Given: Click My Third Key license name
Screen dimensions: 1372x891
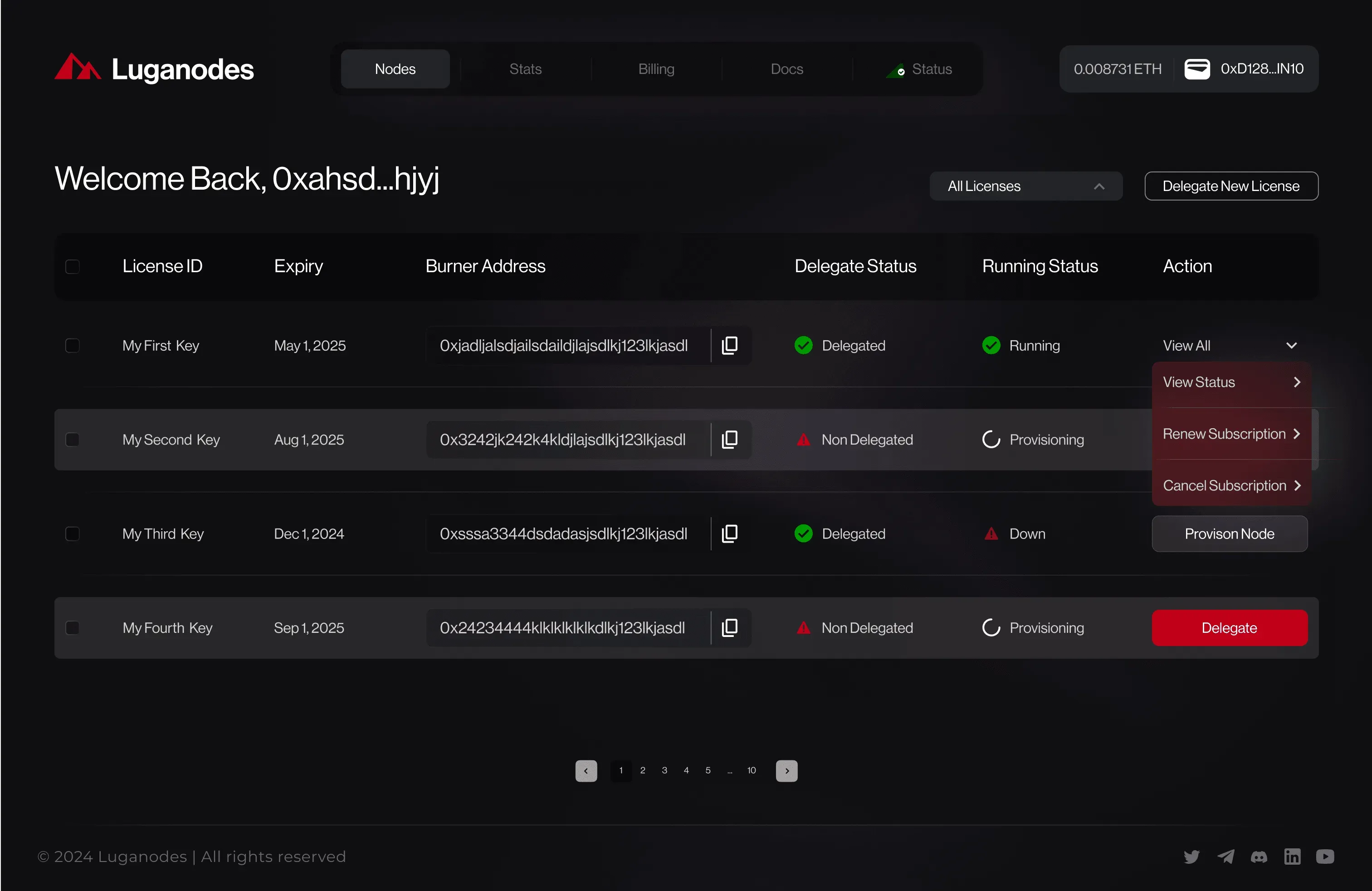Looking at the screenshot, I should tap(163, 534).
